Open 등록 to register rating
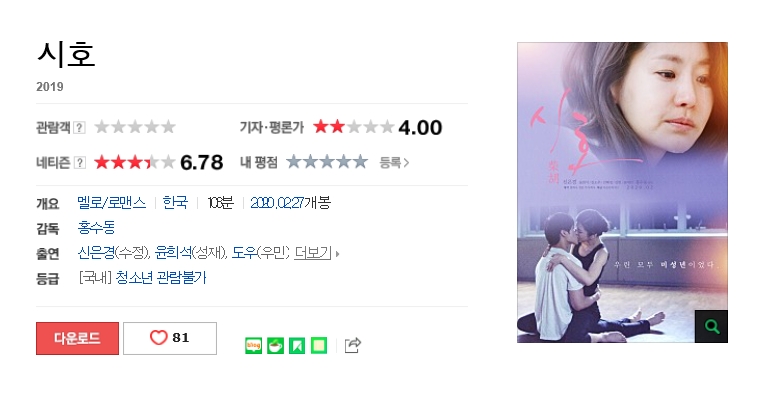This screenshot has height=401, width=764. pos(394,162)
